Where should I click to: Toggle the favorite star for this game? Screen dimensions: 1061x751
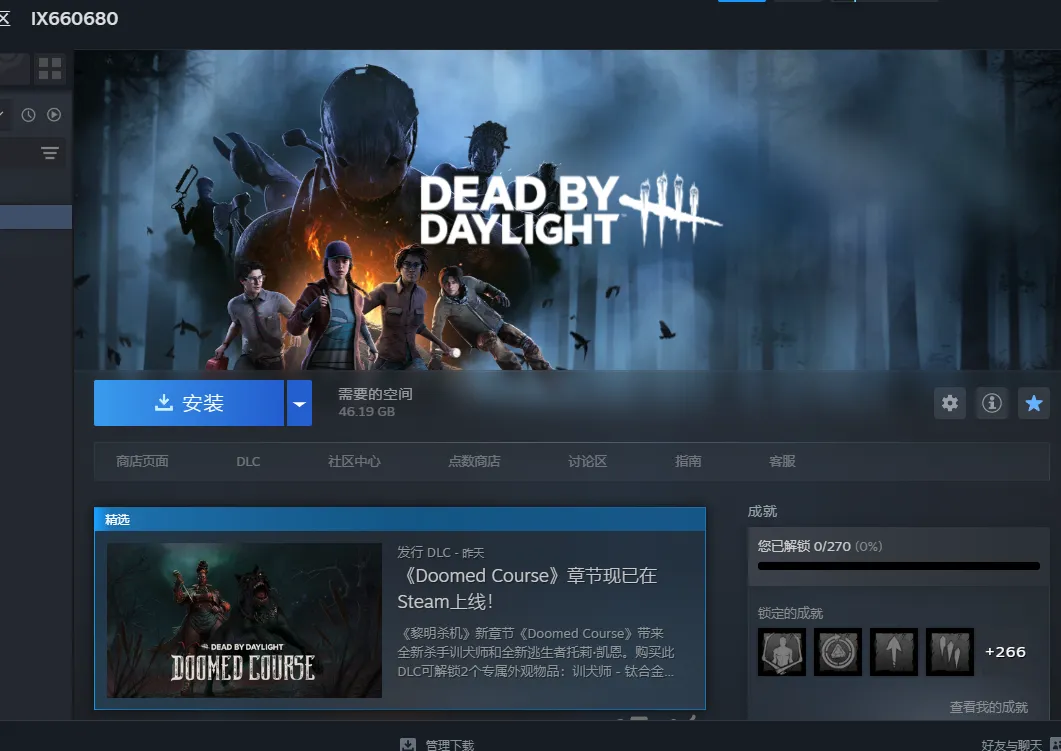tap(1034, 403)
